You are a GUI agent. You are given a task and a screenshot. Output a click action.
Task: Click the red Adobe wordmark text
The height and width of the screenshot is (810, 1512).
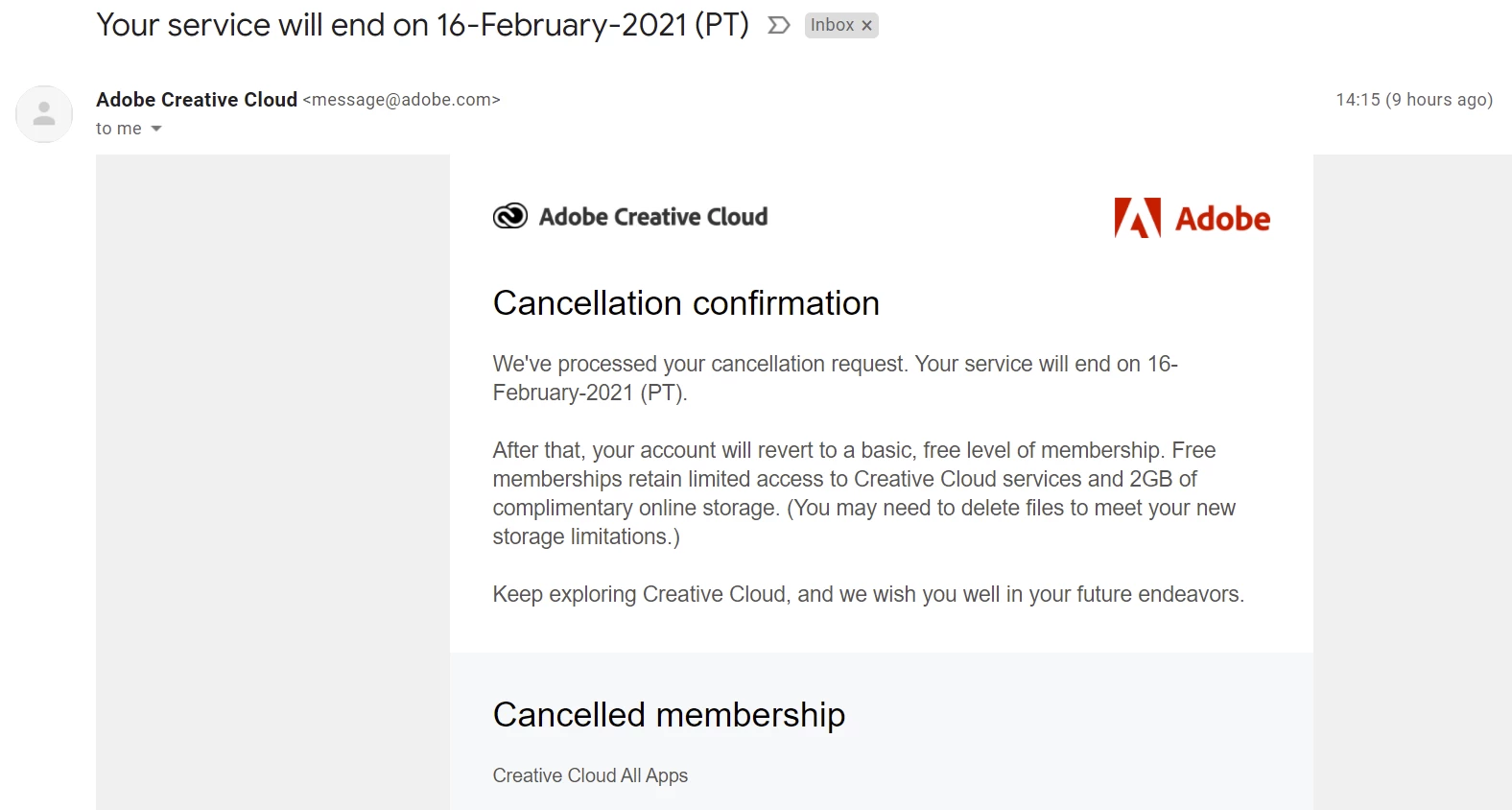(1222, 219)
